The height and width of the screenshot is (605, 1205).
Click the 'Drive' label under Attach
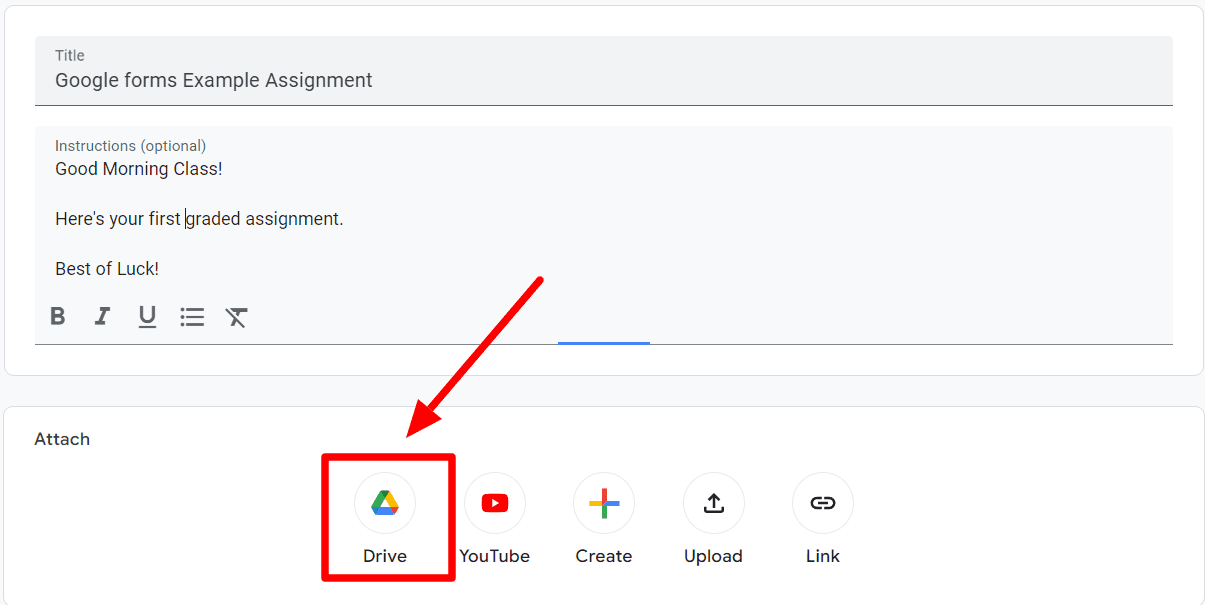coord(385,556)
